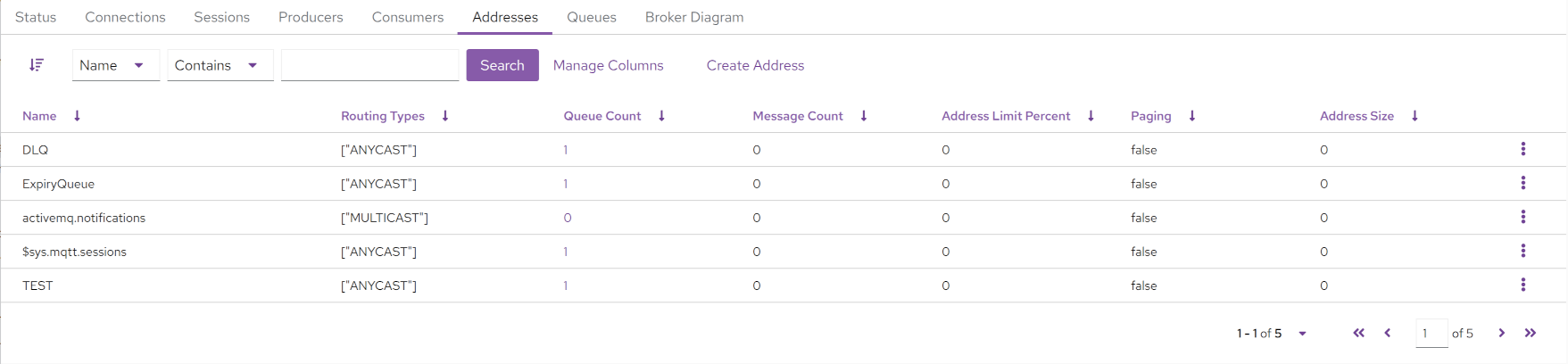Open the queue count link for ExpiryQueue
Screen dimensions: 1568x364
click(566, 184)
